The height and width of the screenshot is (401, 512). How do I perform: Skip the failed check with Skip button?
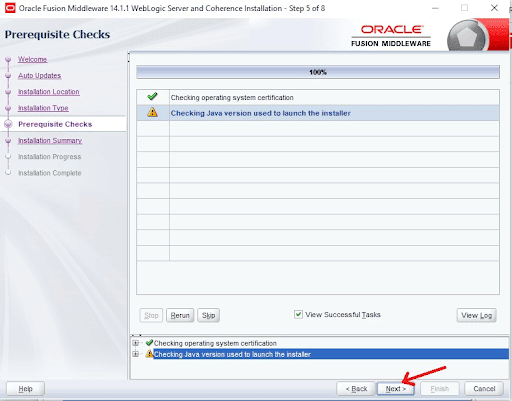tap(208, 315)
